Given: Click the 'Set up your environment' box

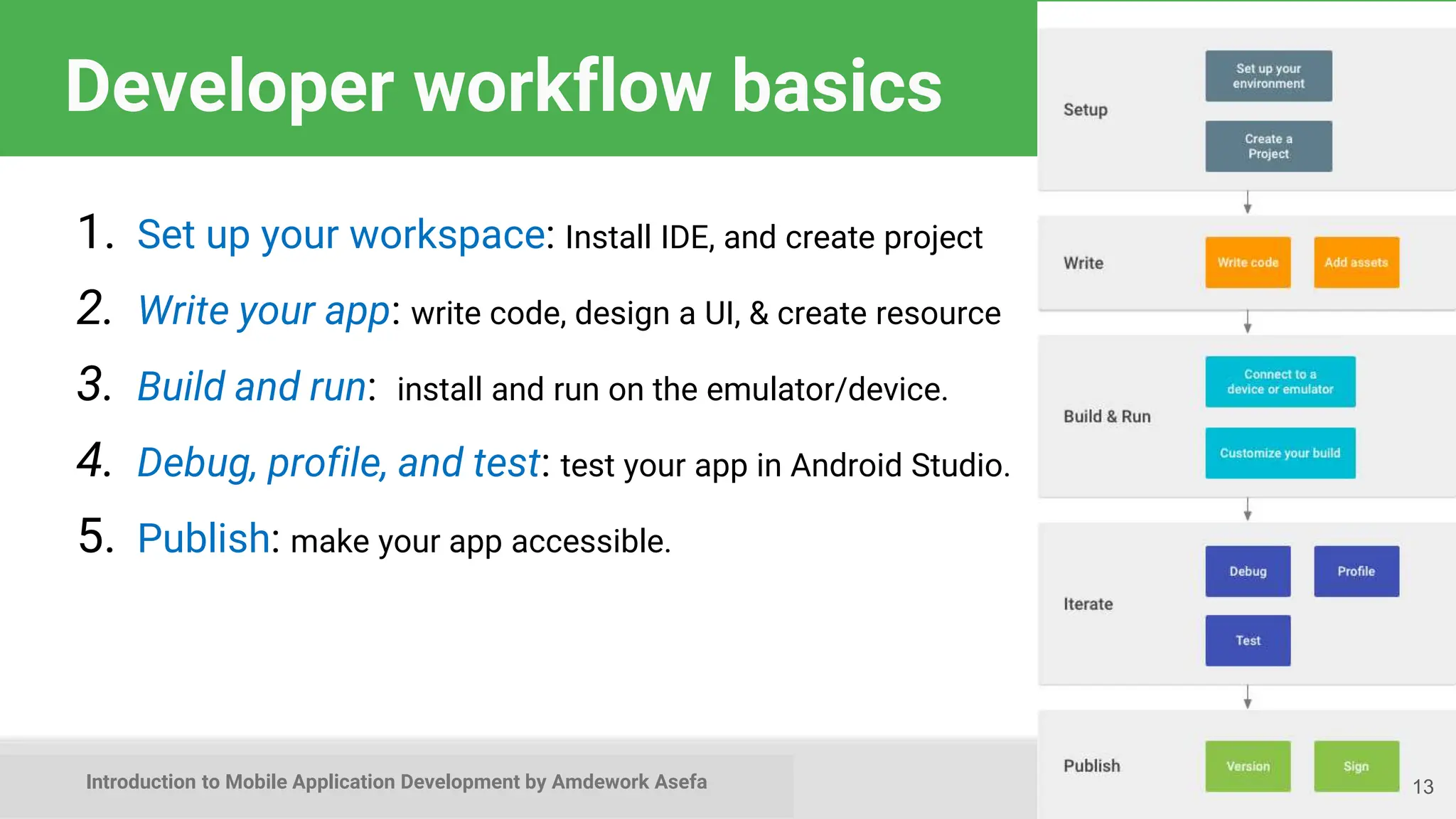Looking at the screenshot, I should 1268,76.
